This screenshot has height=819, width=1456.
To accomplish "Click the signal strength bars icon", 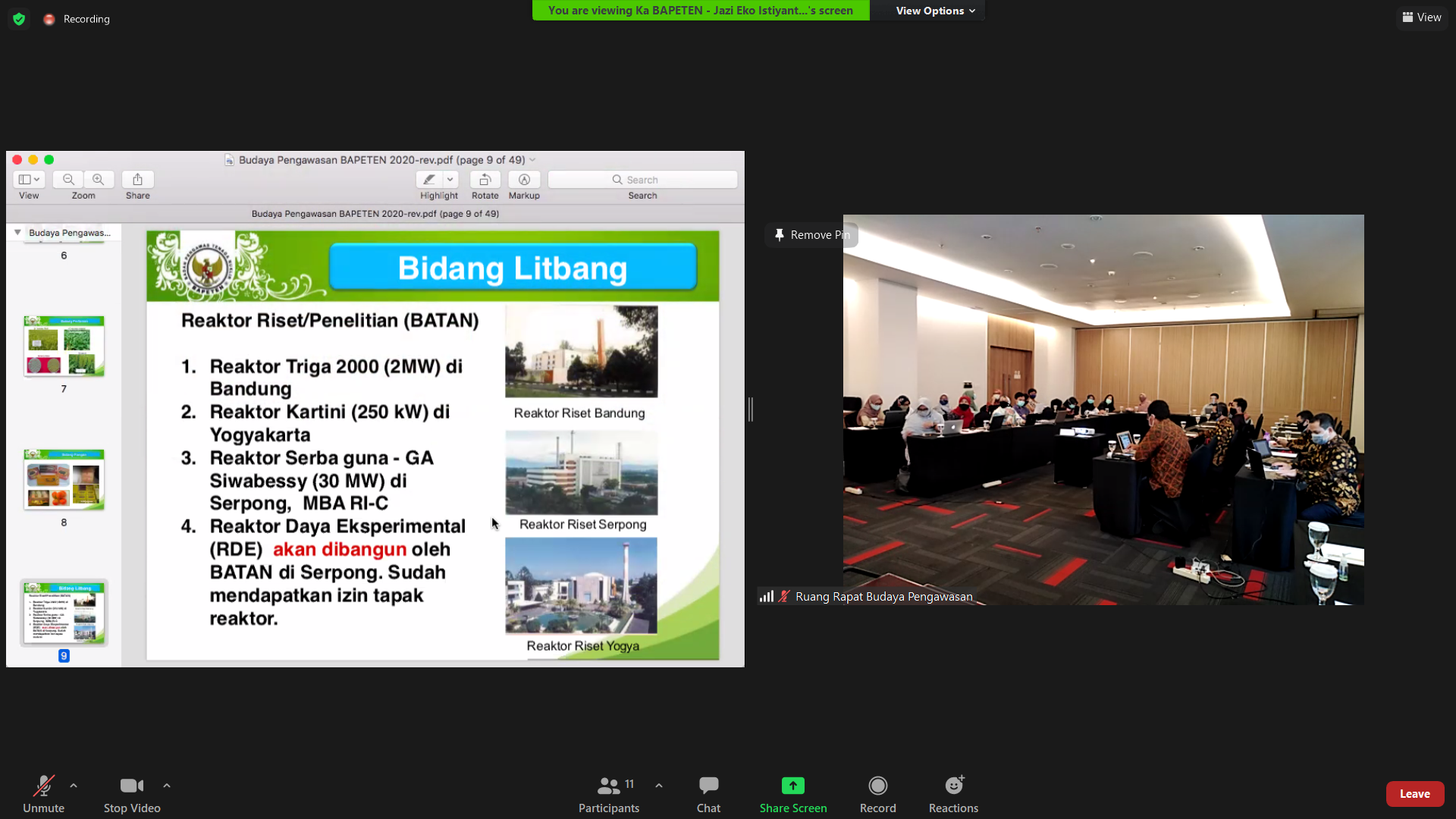I will 767,597.
